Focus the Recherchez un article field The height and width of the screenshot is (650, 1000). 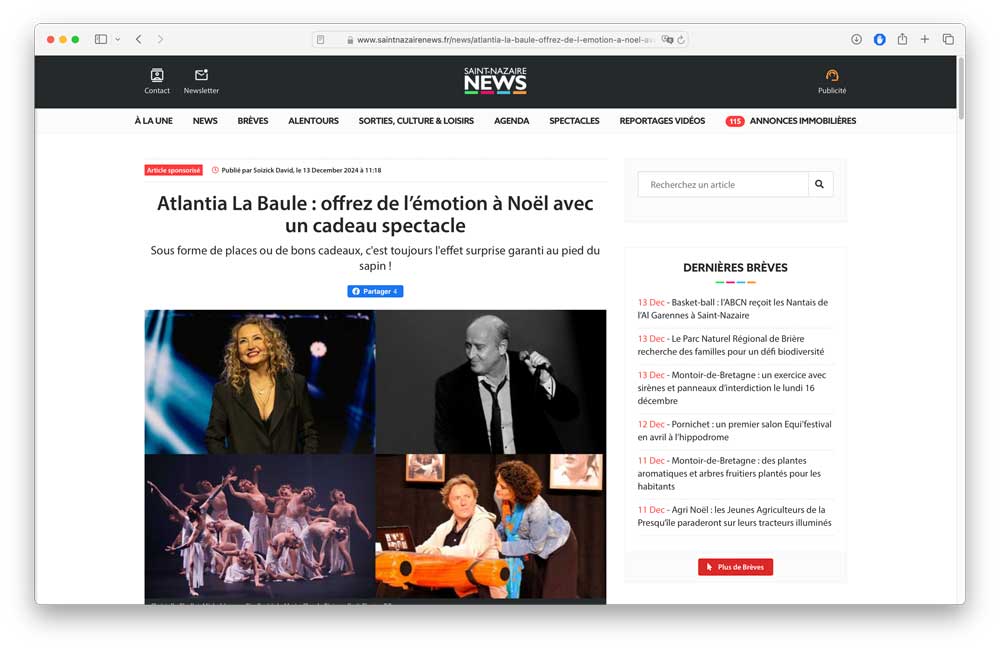[x=723, y=184]
